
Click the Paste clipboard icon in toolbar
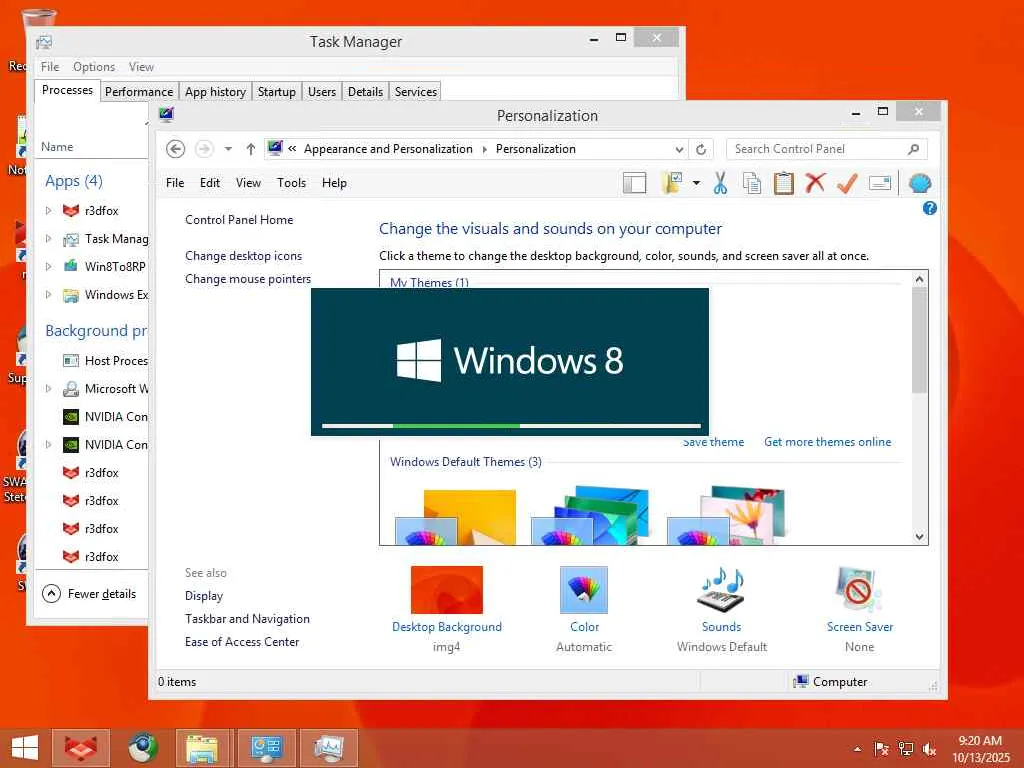pyautogui.click(x=784, y=184)
